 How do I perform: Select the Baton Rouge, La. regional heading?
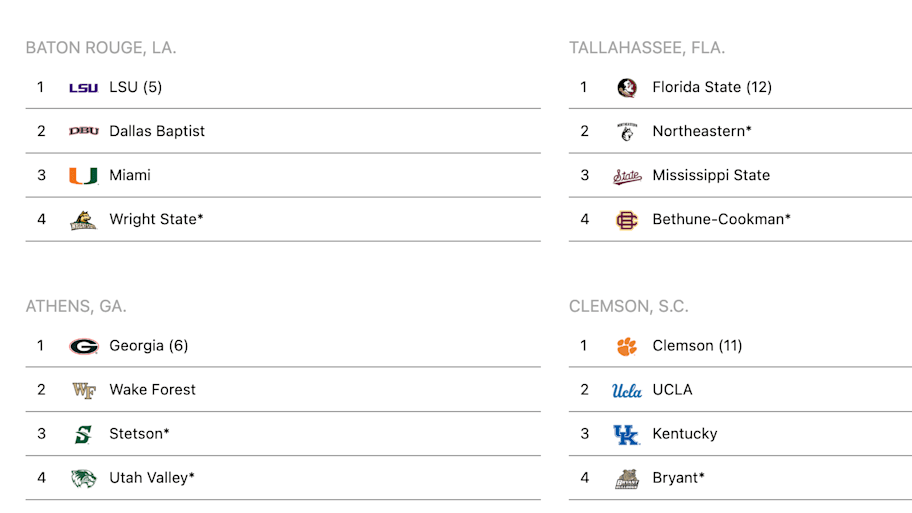coord(101,48)
